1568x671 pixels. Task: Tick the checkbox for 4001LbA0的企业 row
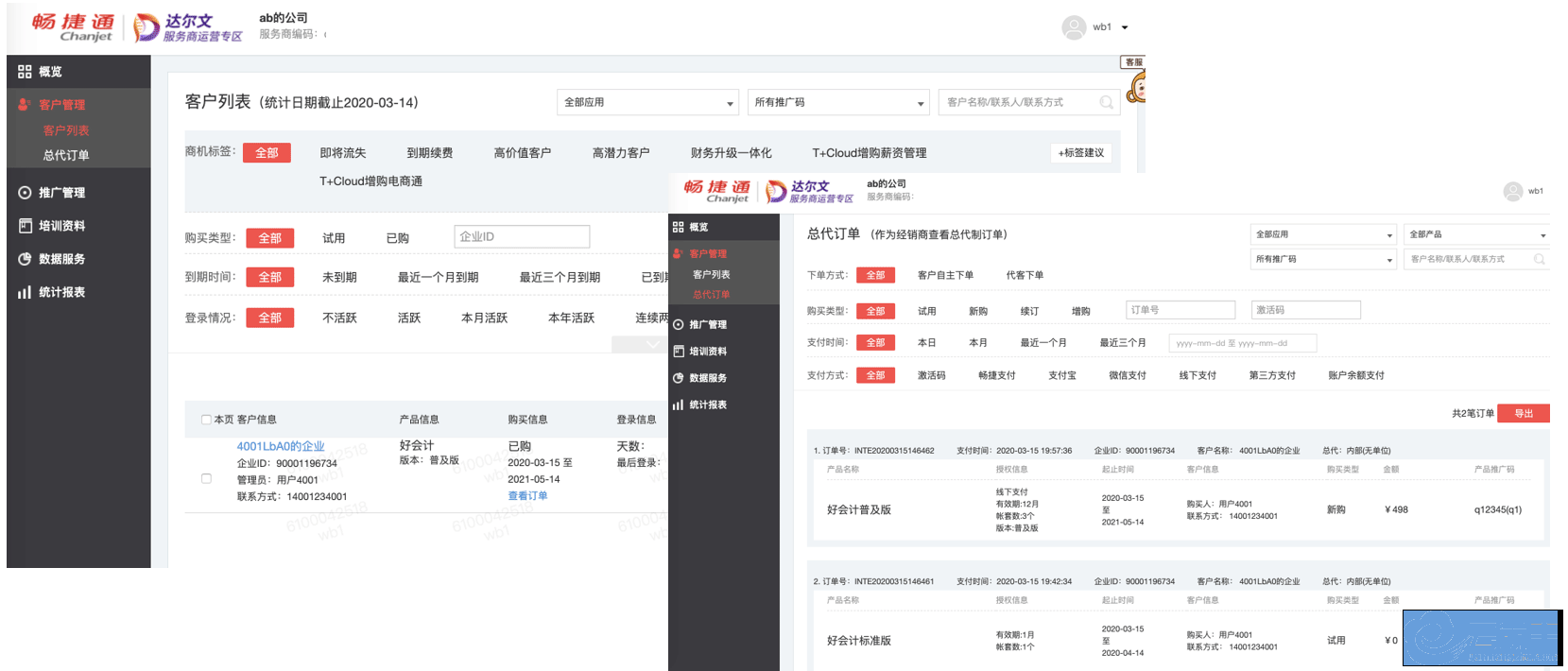click(x=206, y=479)
